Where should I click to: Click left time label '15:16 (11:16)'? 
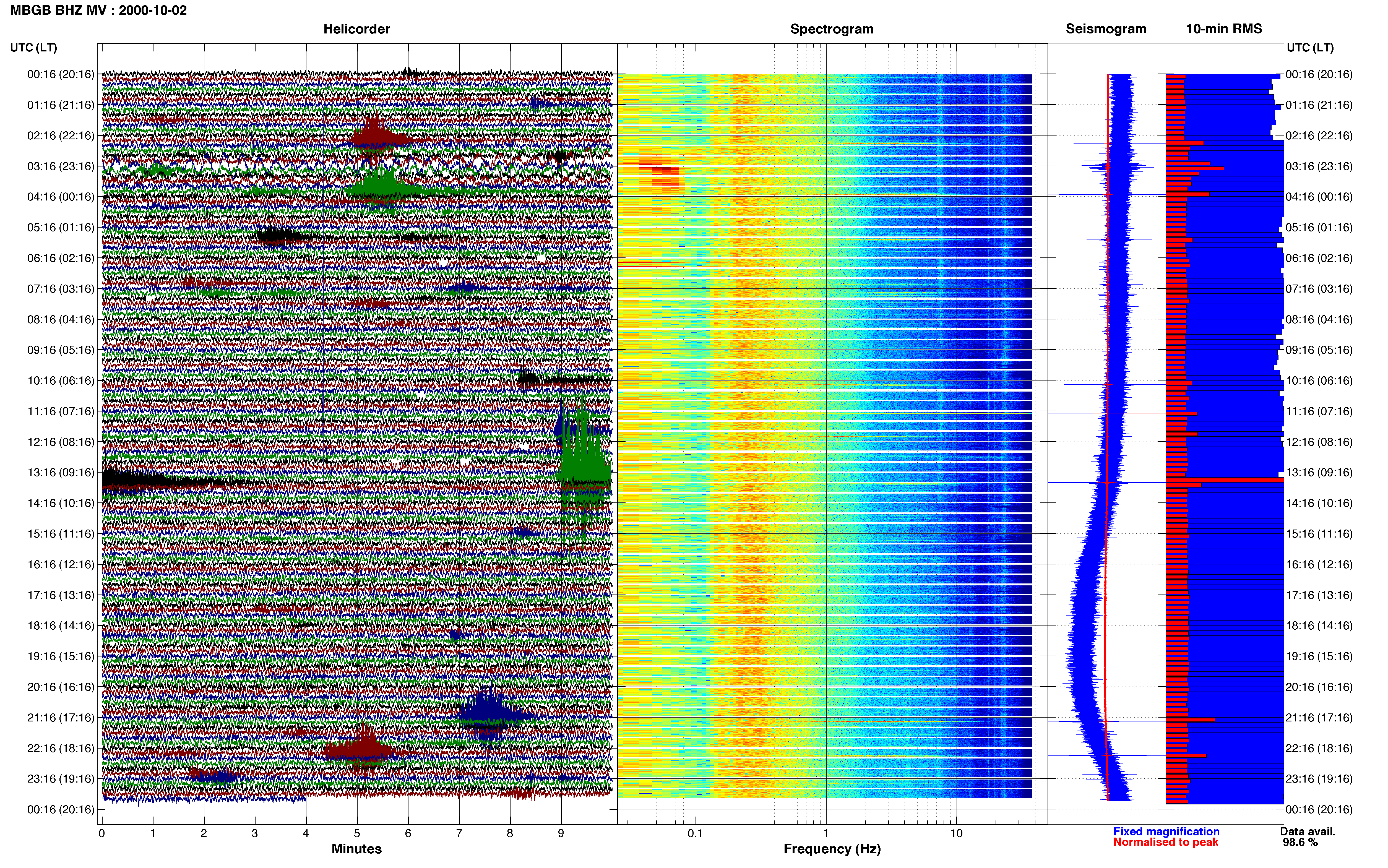(60, 533)
